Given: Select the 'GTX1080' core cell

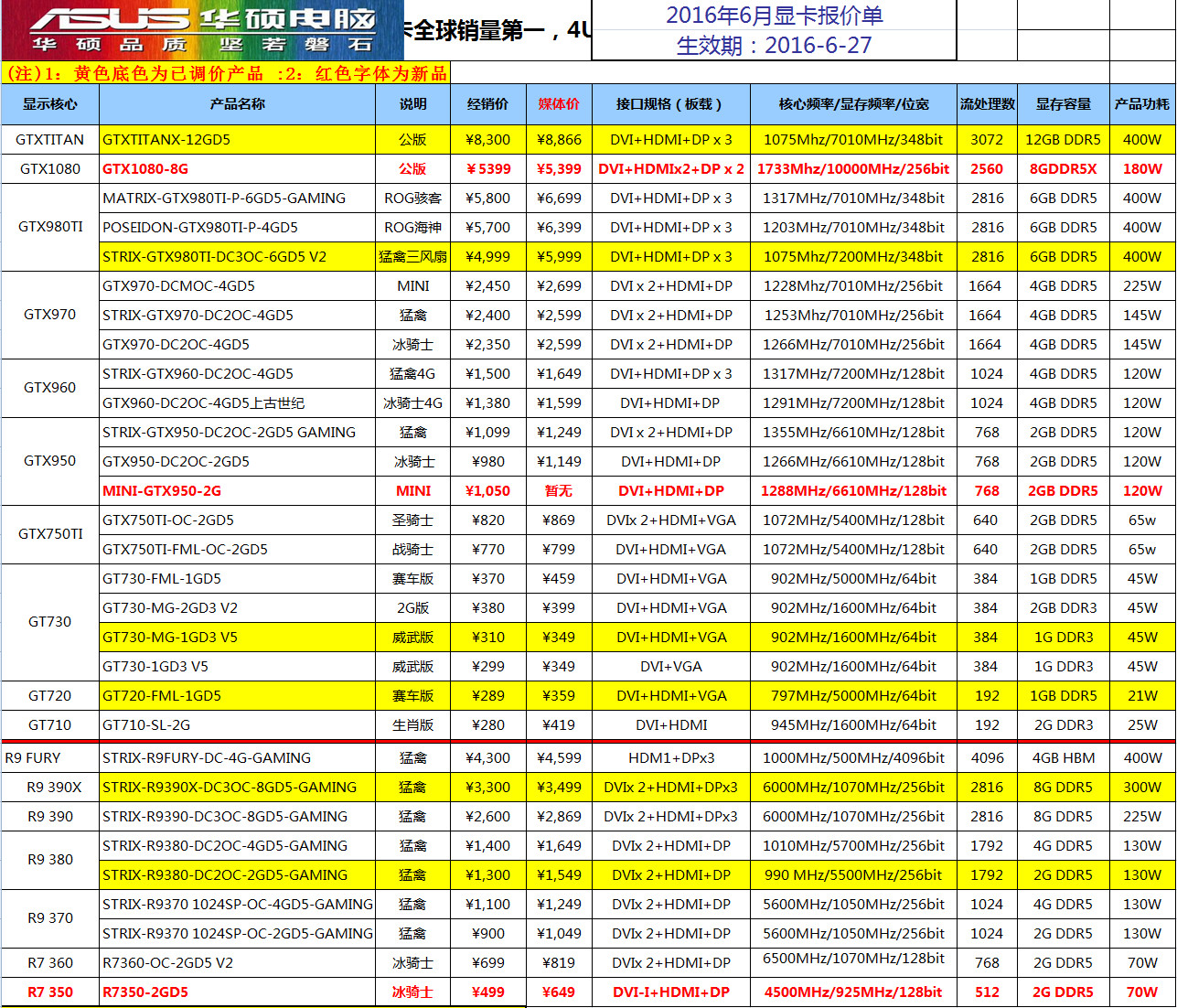Looking at the screenshot, I should pos(50,169).
